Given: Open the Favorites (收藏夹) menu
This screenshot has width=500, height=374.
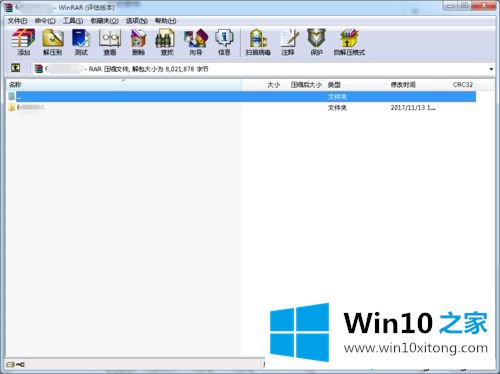Looking at the screenshot, I should [104, 21].
